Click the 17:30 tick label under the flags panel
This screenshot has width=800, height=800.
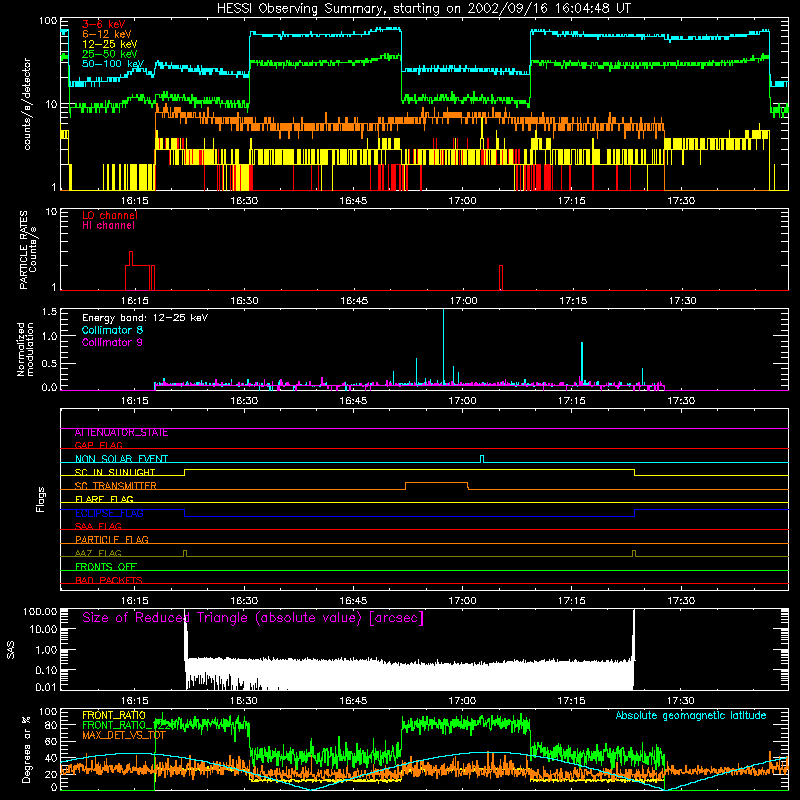pos(682,601)
